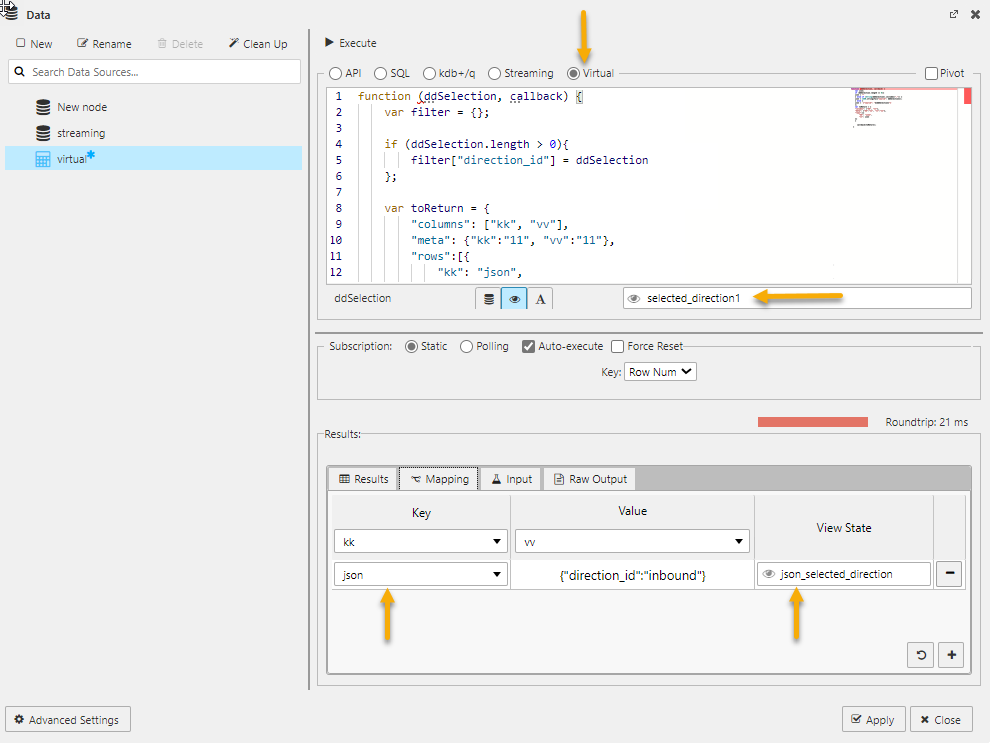Click eye icon in selected_direction1 field
The image size is (990, 743).
[x=634, y=299]
